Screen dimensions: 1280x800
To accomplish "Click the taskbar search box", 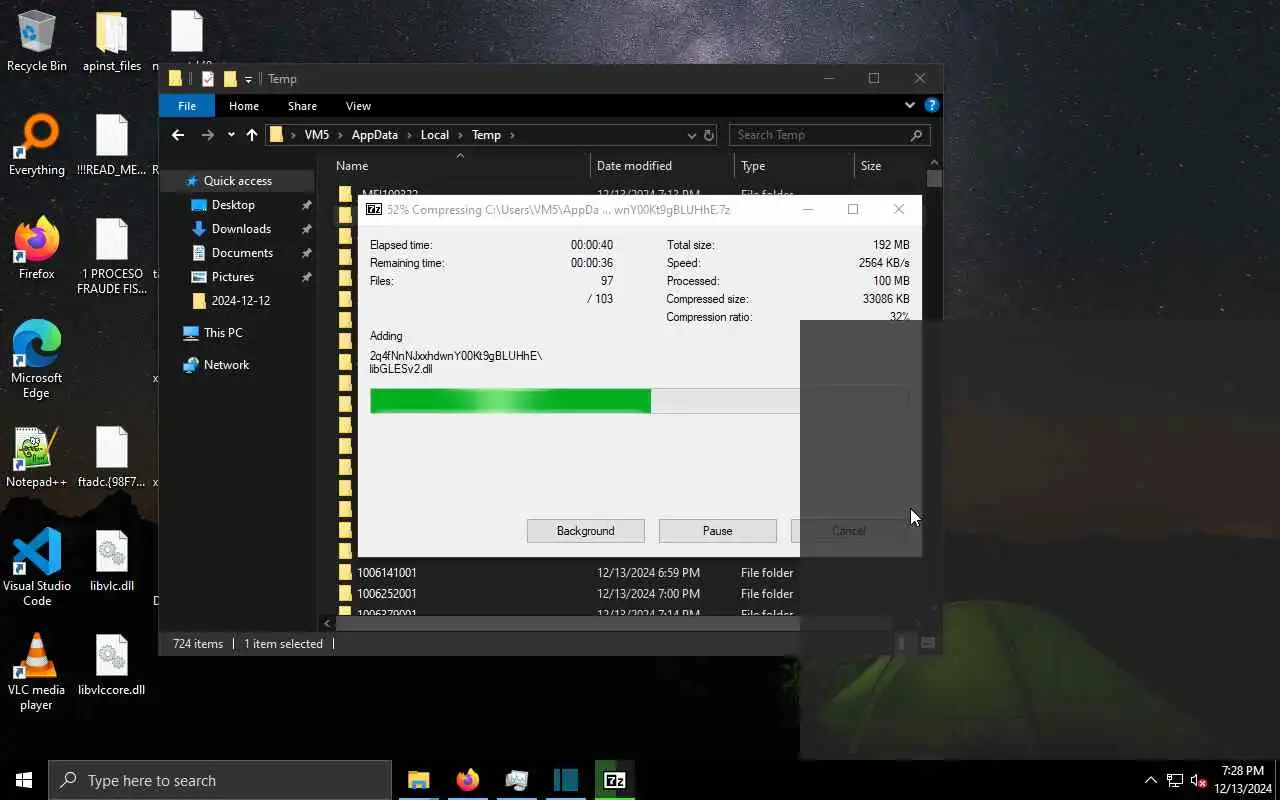I will pyautogui.click(x=220, y=780).
